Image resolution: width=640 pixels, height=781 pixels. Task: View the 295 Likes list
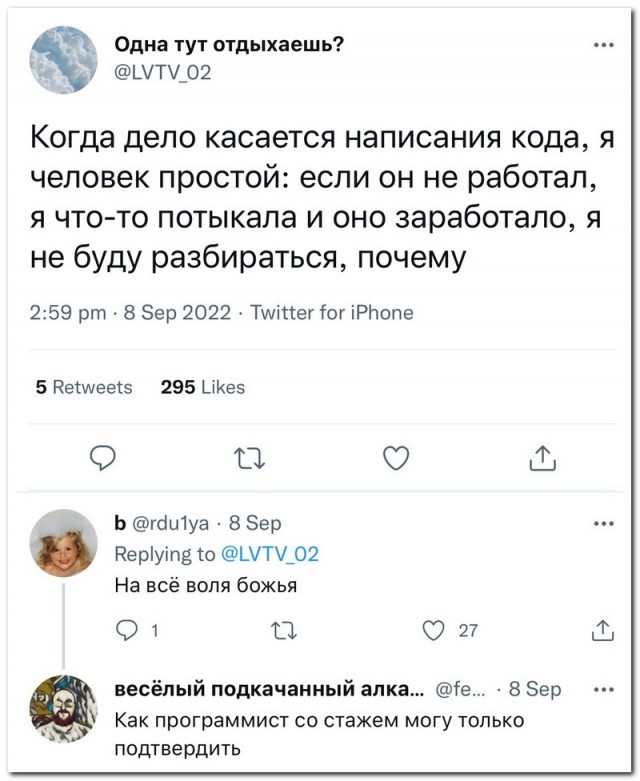click(202, 387)
